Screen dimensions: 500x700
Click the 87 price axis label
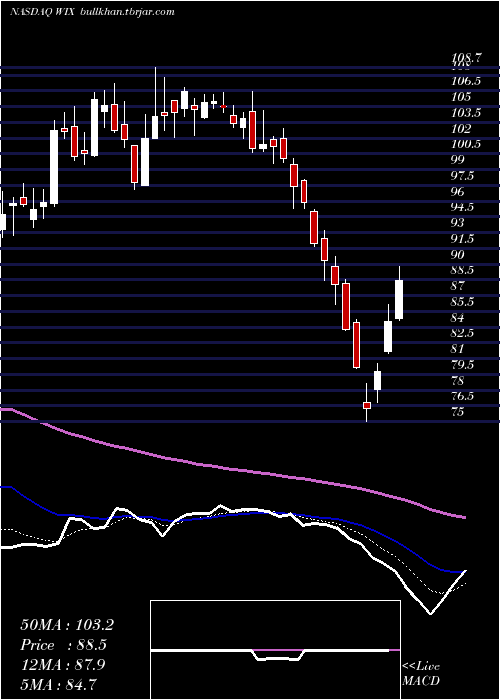click(459, 286)
